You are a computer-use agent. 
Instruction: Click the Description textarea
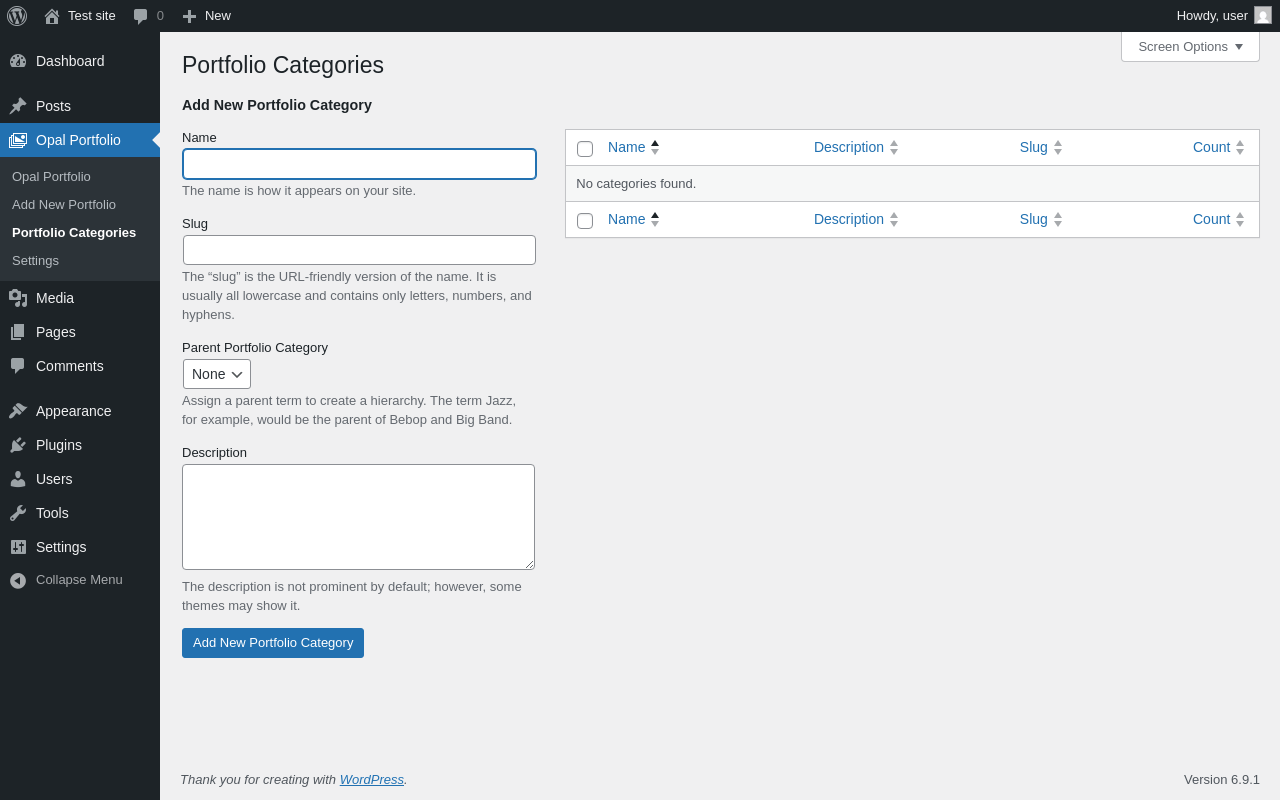[x=358, y=517]
